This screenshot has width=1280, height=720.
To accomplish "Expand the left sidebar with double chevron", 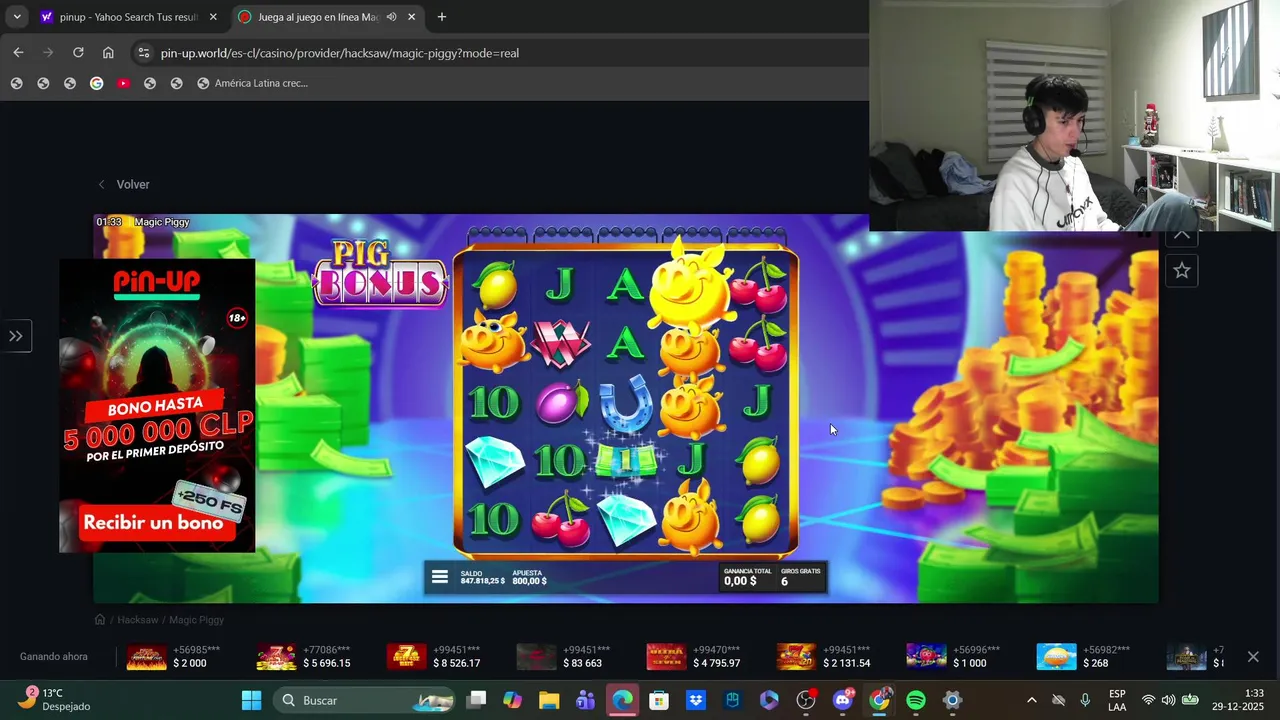I will tap(16, 336).
